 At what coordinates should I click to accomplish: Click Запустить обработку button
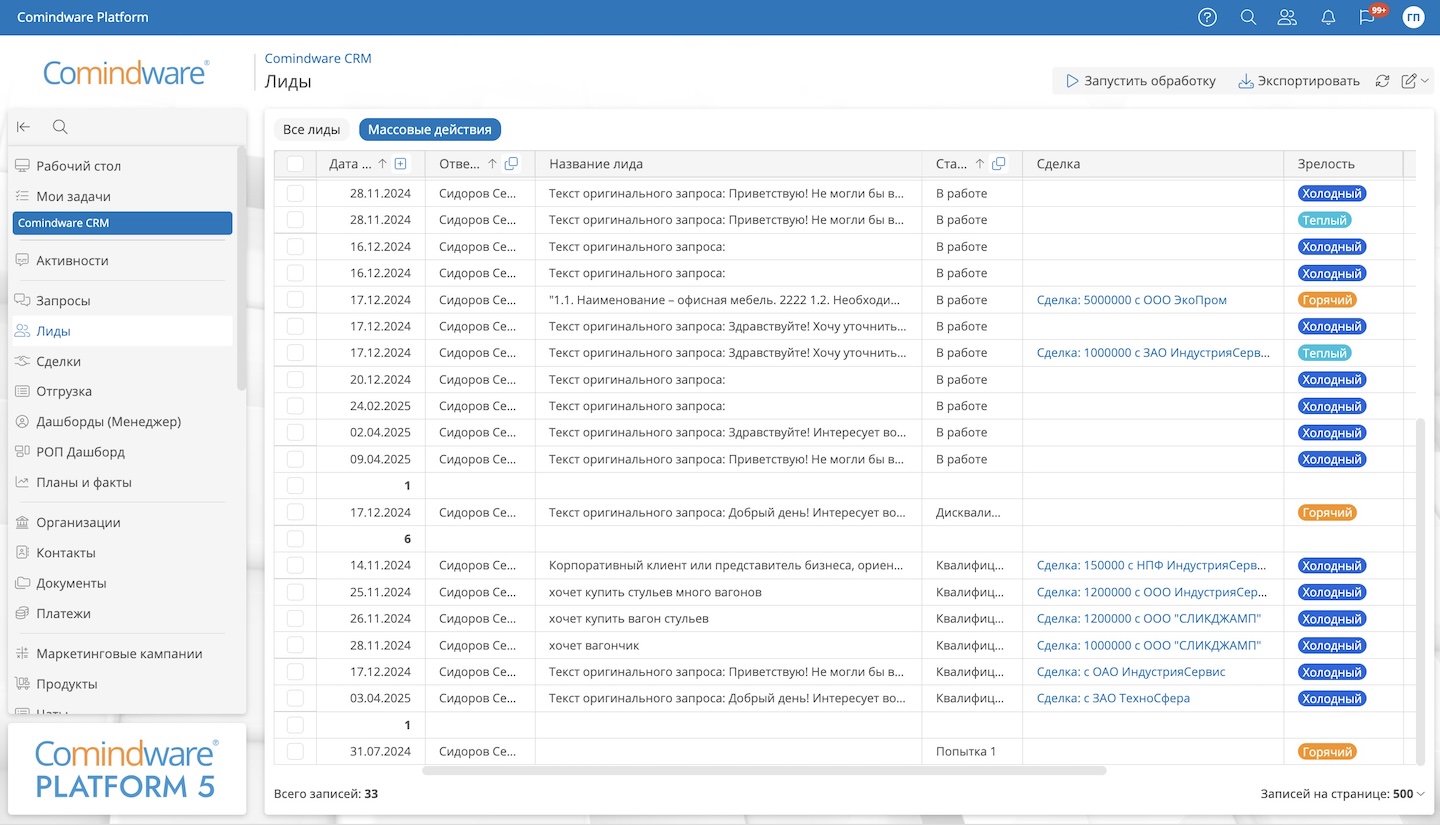pyautogui.click(x=1141, y=81)
